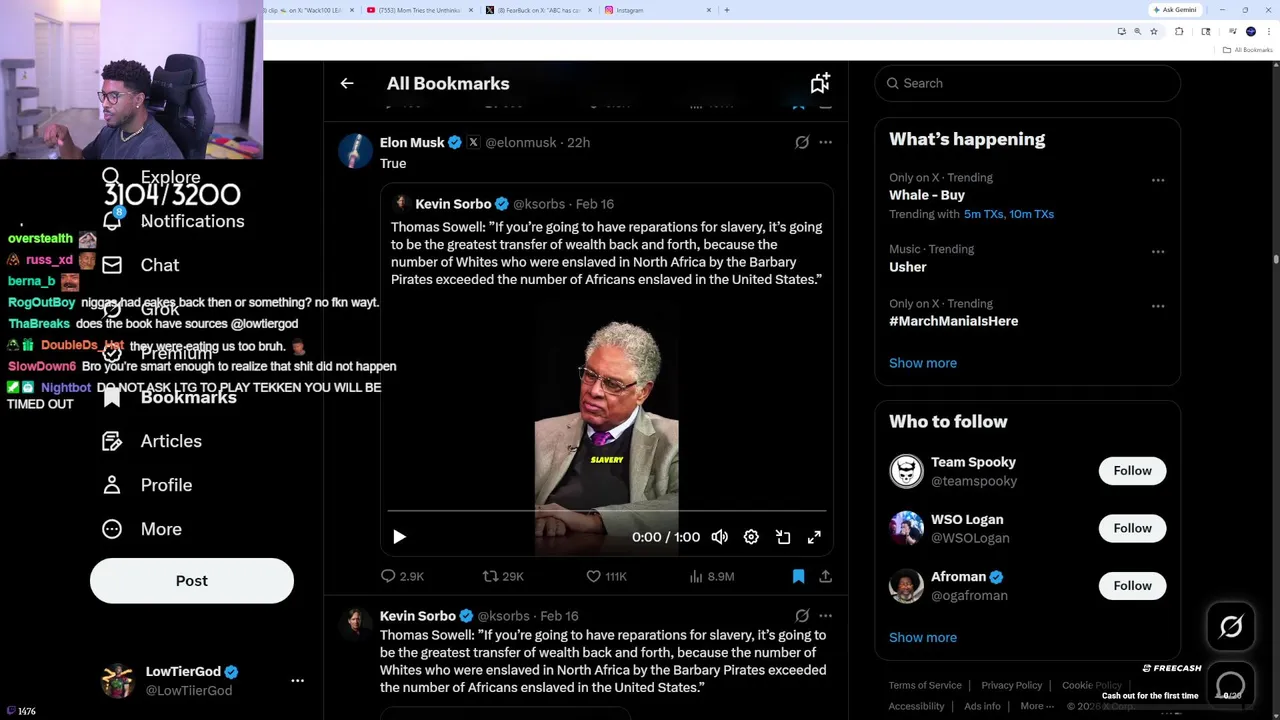1280x720 pixels.
Task: Open the All Bookmarks folder in the bookmarks bar
Action: [1248, 50]
